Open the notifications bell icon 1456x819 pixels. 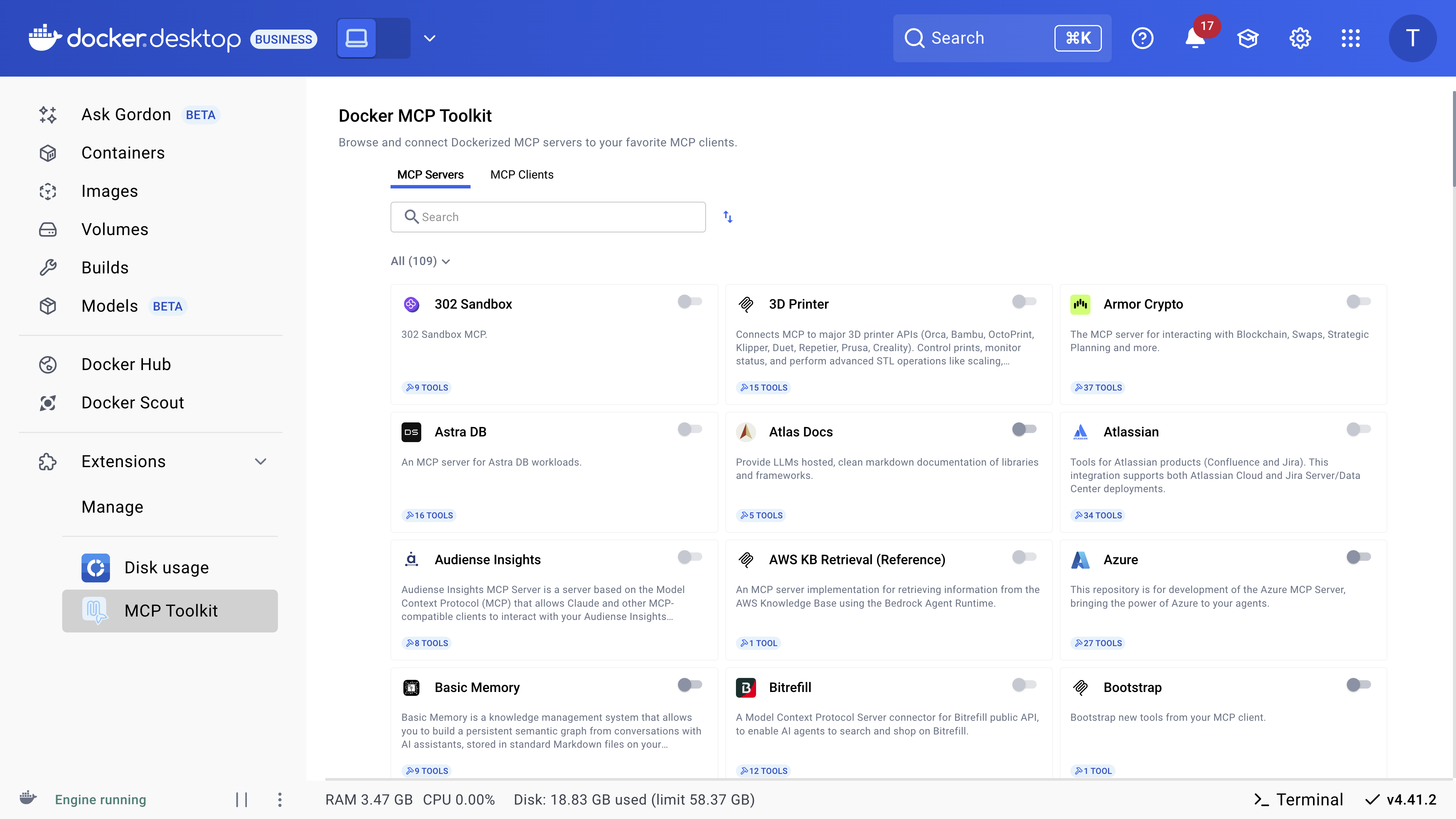pos(1195,38)
